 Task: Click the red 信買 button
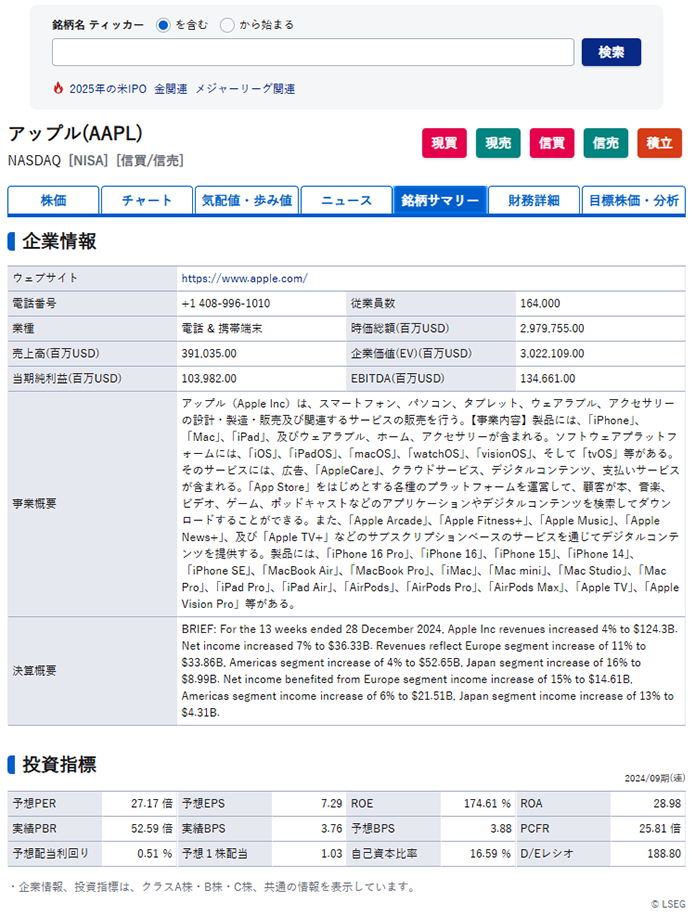click(552, 143)
